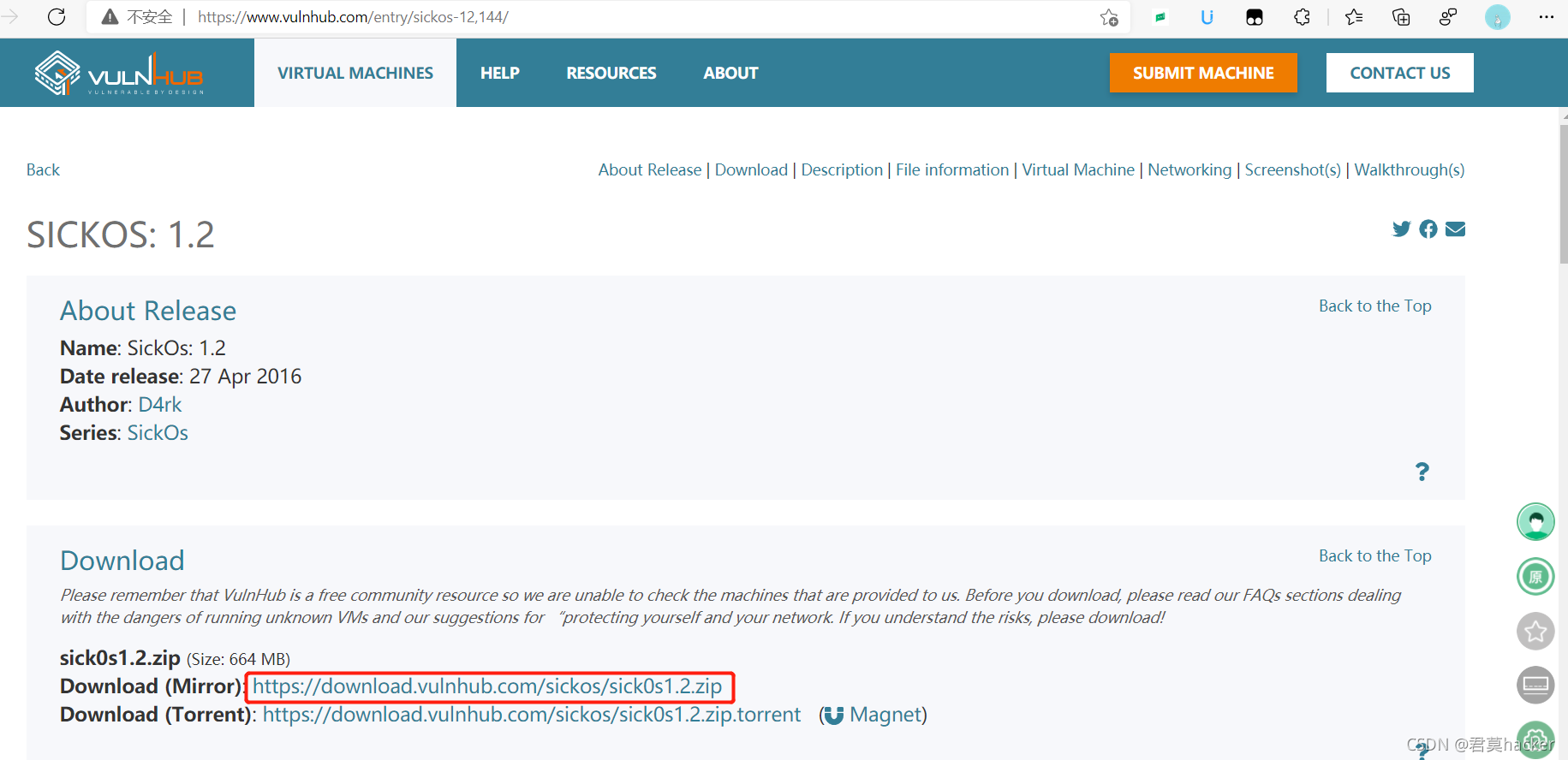Click the sick0s1.2.zip mirror download link
This screenshot has width=1568, height=760.
pyautogui.click(x=487, y=686)
